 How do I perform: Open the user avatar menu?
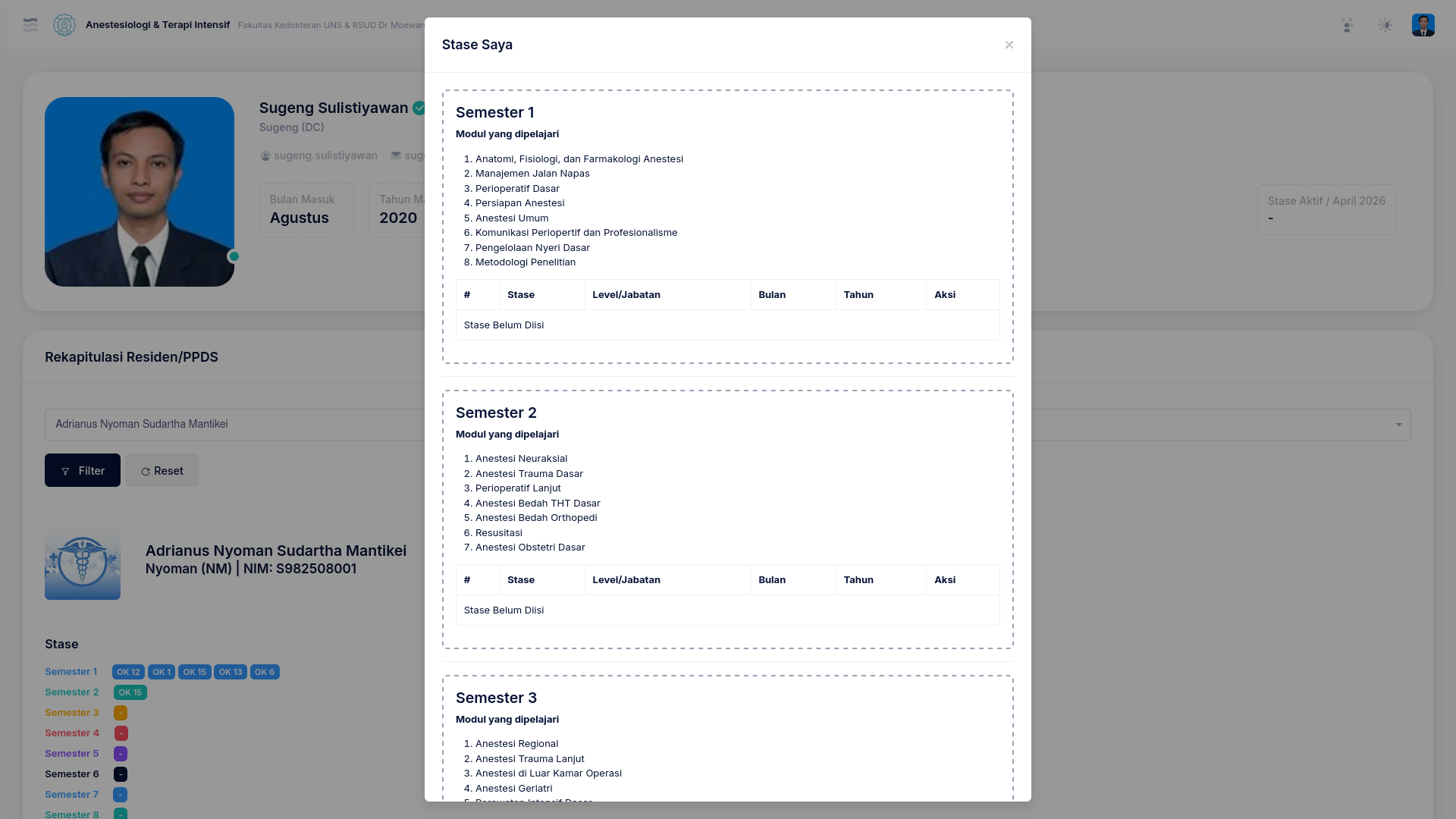coord(1423,25)
